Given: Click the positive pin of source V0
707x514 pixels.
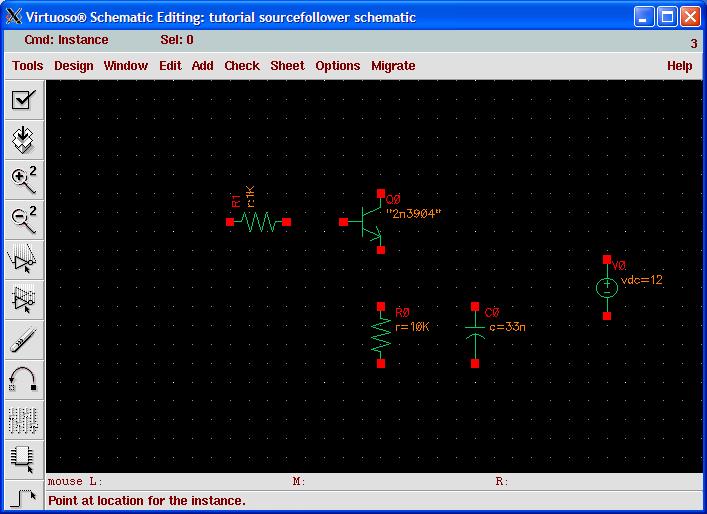Looking at the screenshot, I should (607, 259).
